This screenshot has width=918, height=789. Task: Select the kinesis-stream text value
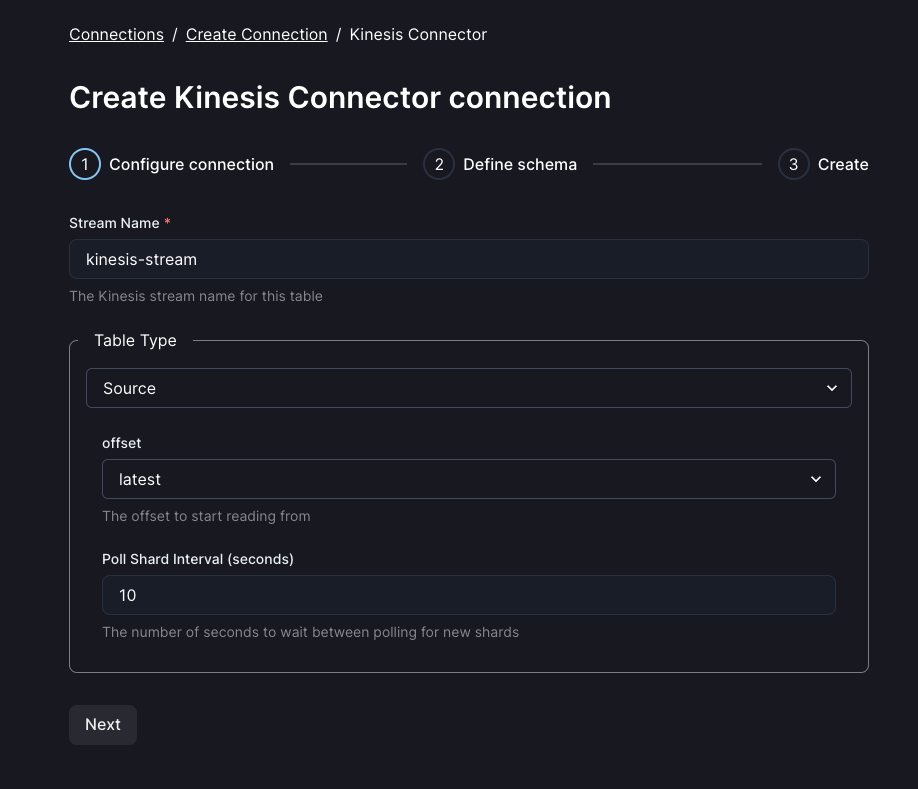click(141, 259)
